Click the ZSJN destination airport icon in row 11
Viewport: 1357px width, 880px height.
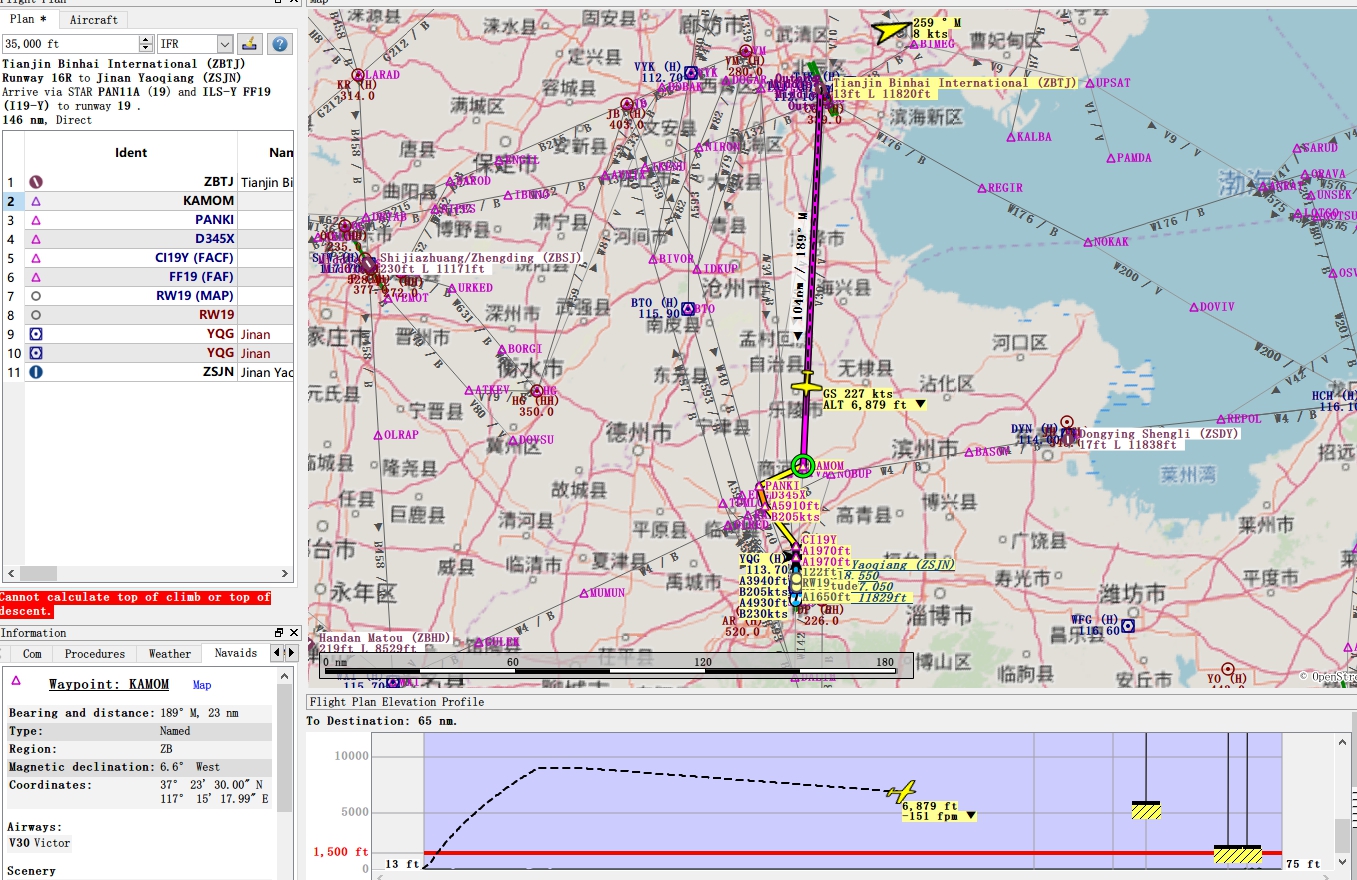tap(36, 372)
